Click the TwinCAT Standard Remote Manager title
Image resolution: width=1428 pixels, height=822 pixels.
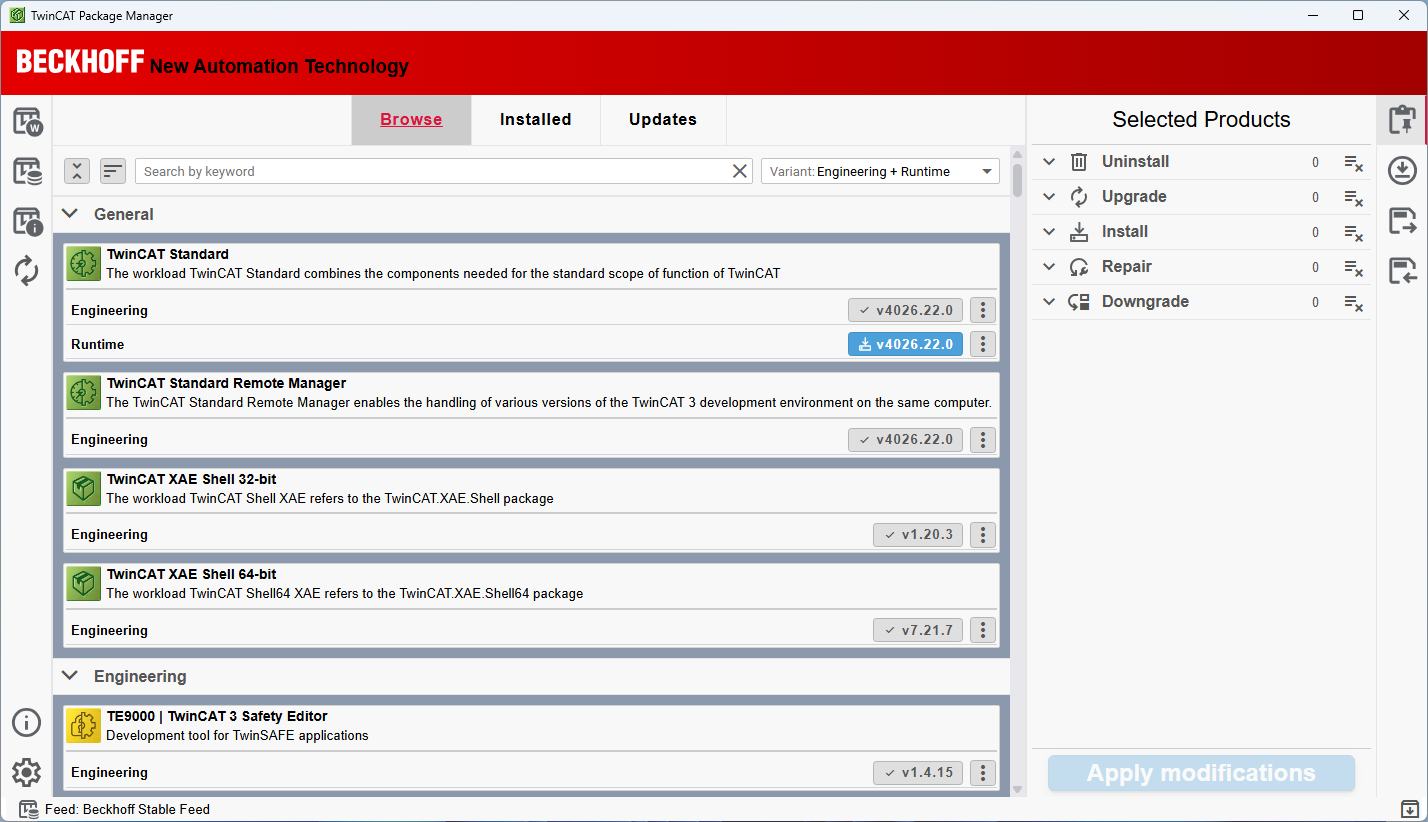tap(226, 383)
